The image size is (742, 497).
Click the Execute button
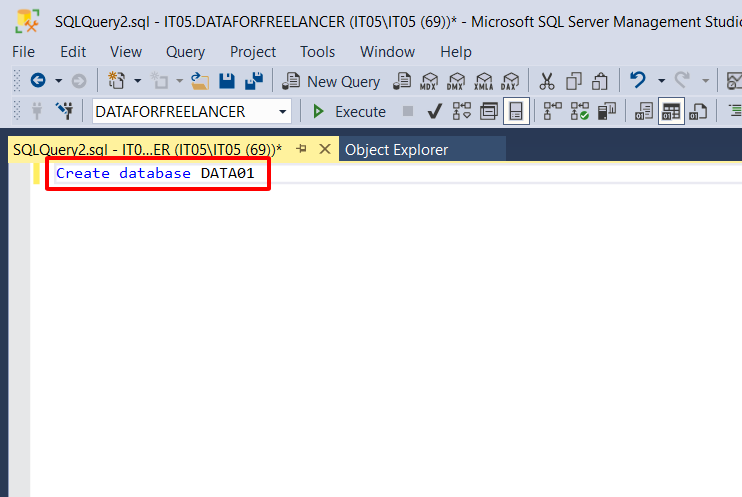point(349,112)
